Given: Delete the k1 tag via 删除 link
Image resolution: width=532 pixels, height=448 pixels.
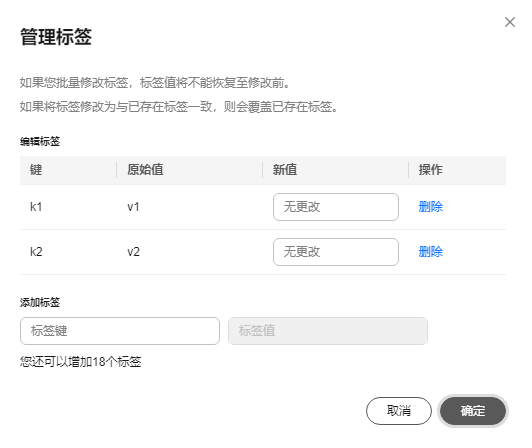Looking at the screenshot, I should pos(430,207).
